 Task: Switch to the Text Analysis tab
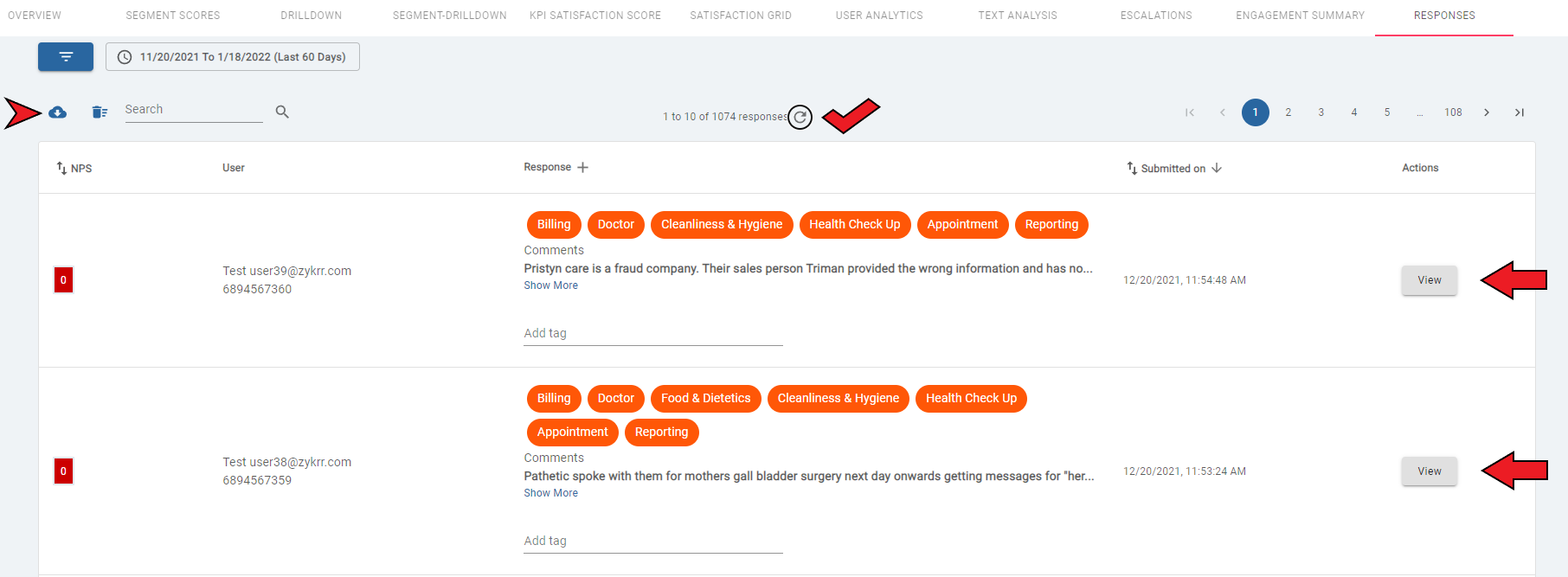click(1018, 16)
